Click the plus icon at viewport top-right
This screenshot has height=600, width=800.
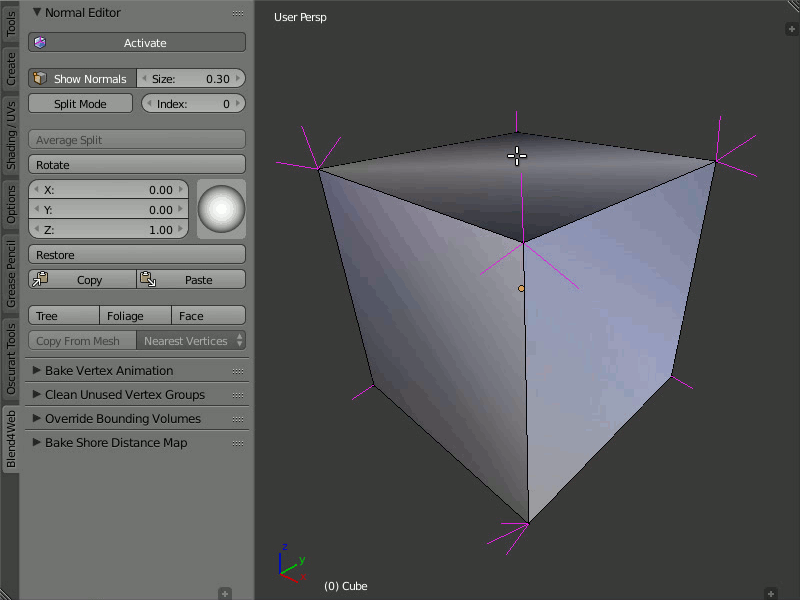pyautogui.click(x=790, y=29)
